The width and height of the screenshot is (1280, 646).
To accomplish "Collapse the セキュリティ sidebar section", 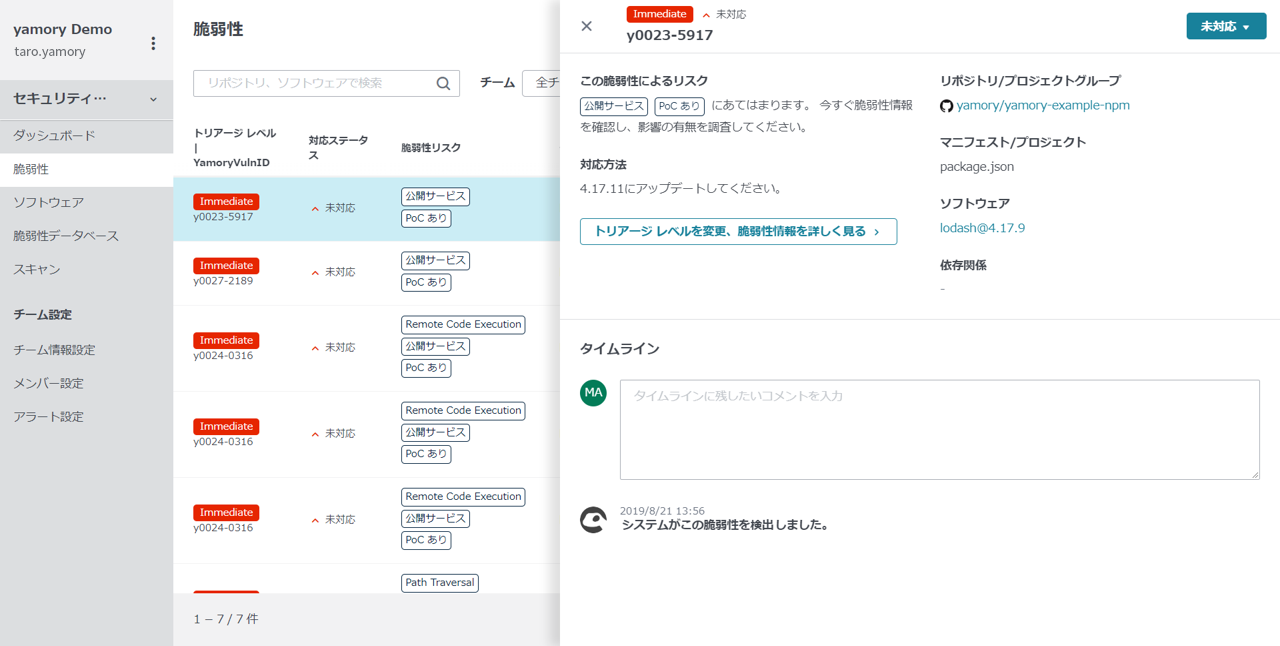I will coord(153,99).
